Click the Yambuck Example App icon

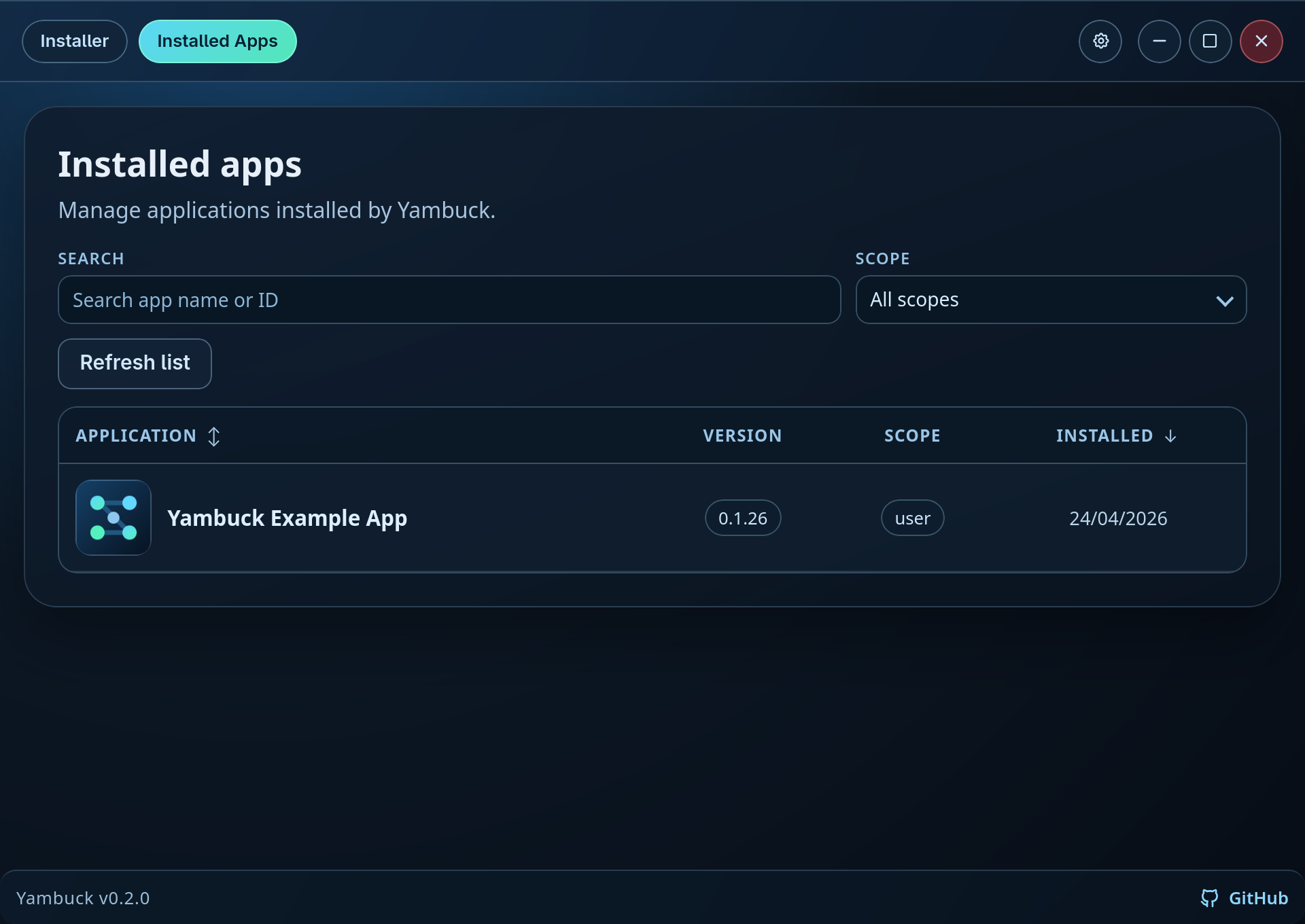pyautogui.click(x=114, y=518)
